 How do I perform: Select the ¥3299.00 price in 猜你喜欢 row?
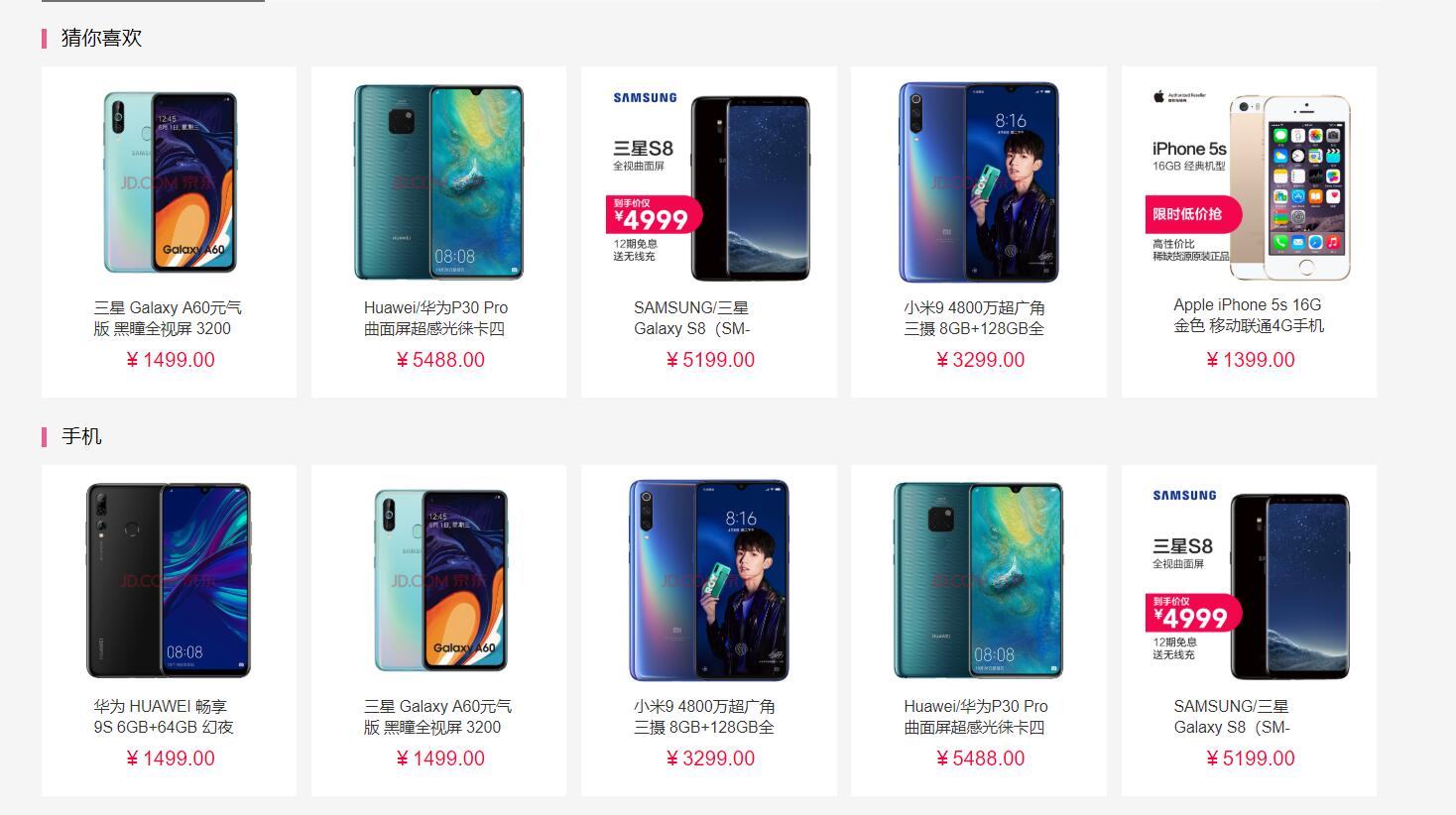tap(980, 360)
